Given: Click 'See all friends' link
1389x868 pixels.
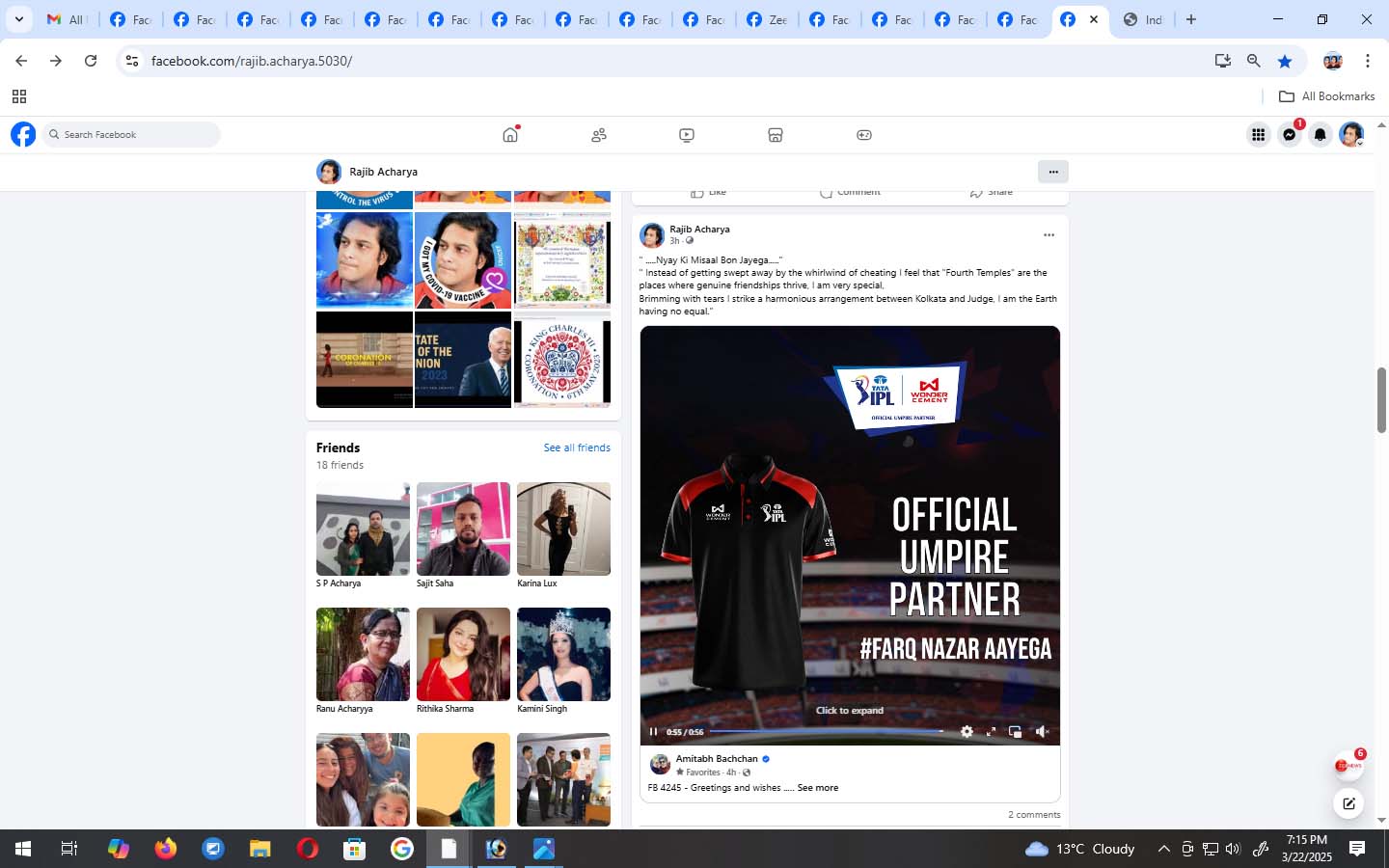Looking at the screenshot, I should pyautogui.click(x=577, y=448).
